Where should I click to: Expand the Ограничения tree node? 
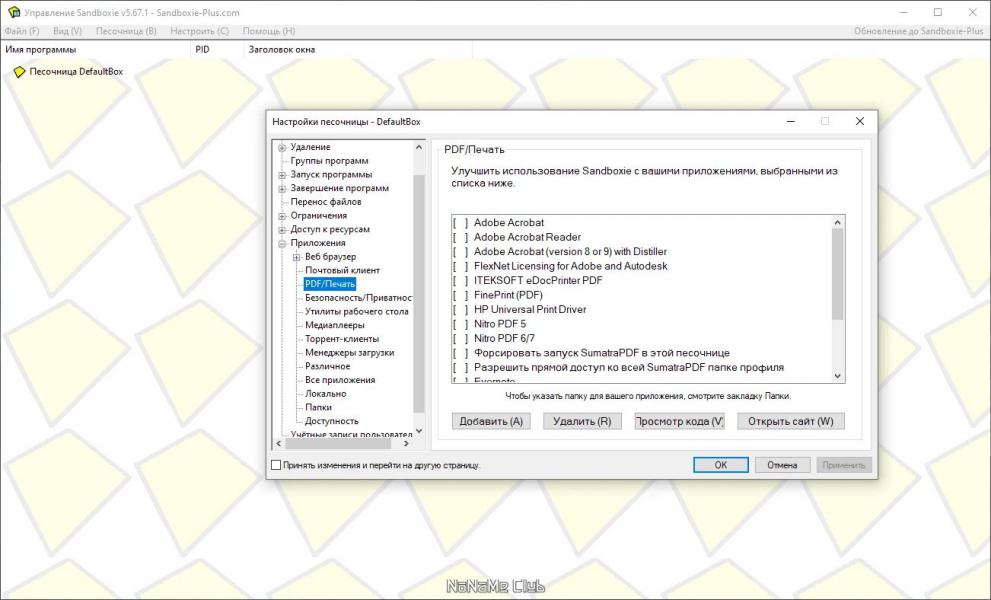(283, 216)
